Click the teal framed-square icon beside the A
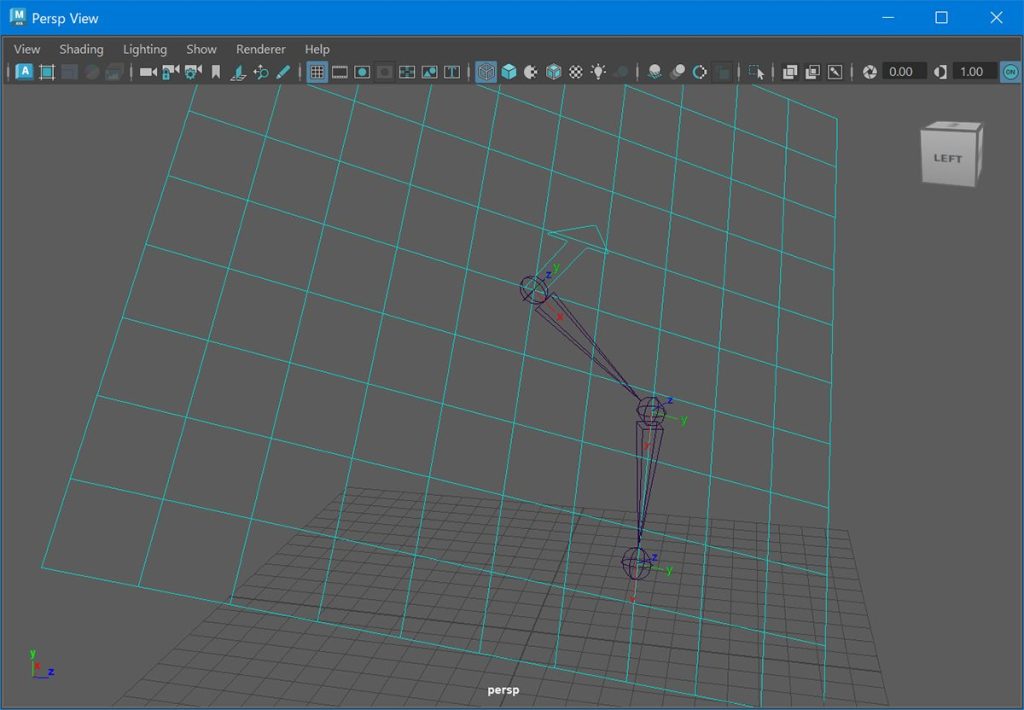This screenshot has height=710, width=1024. [x=47, y=72]
